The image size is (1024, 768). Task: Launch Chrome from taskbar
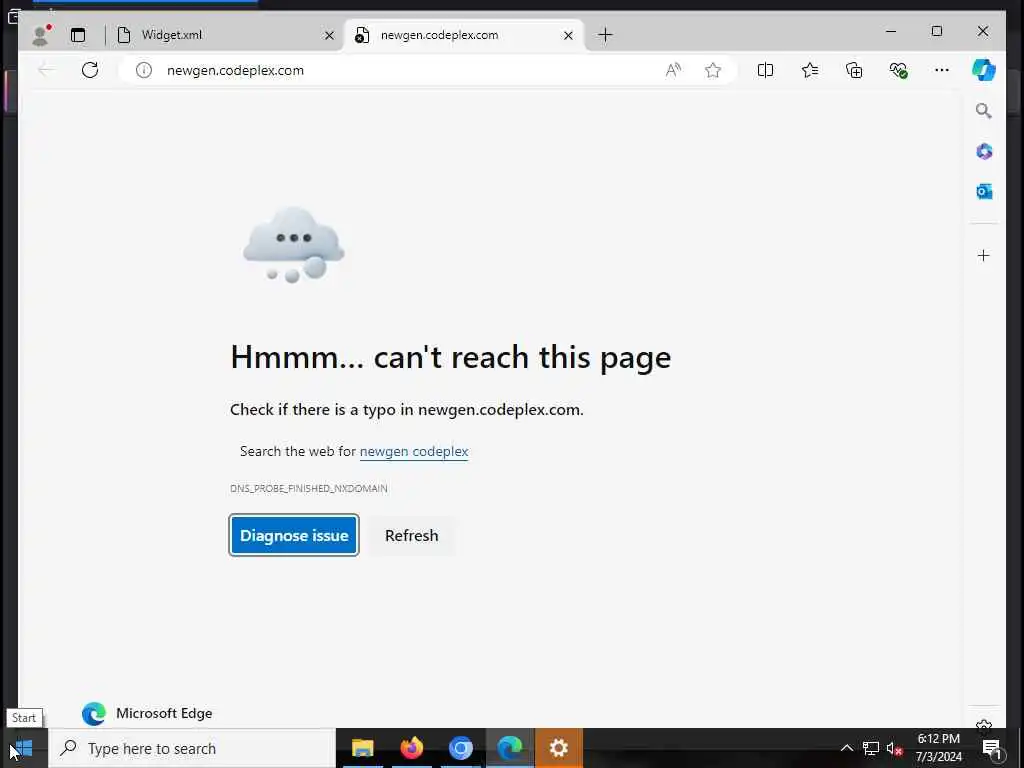[460, 748]
